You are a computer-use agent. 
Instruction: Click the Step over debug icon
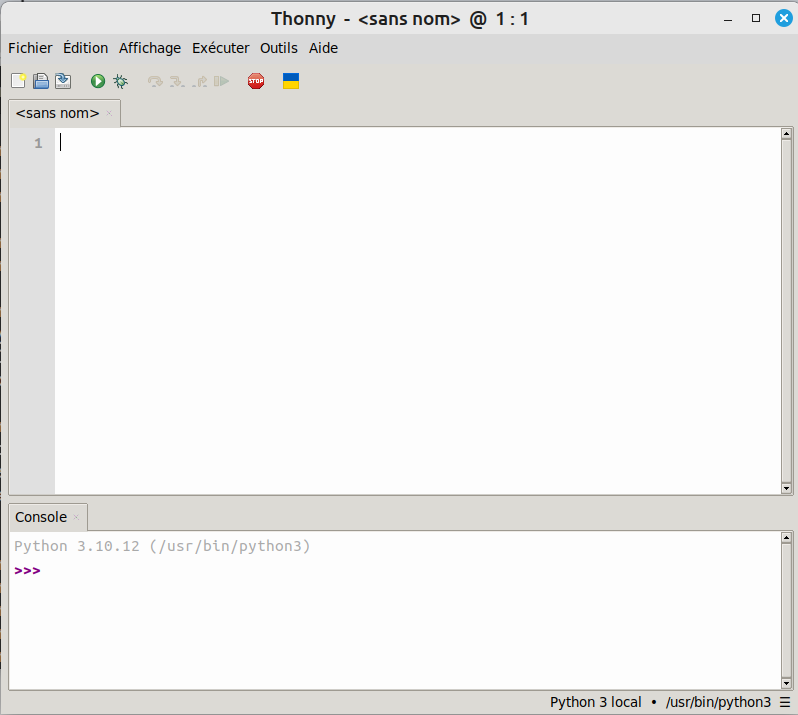coord(155,81)
